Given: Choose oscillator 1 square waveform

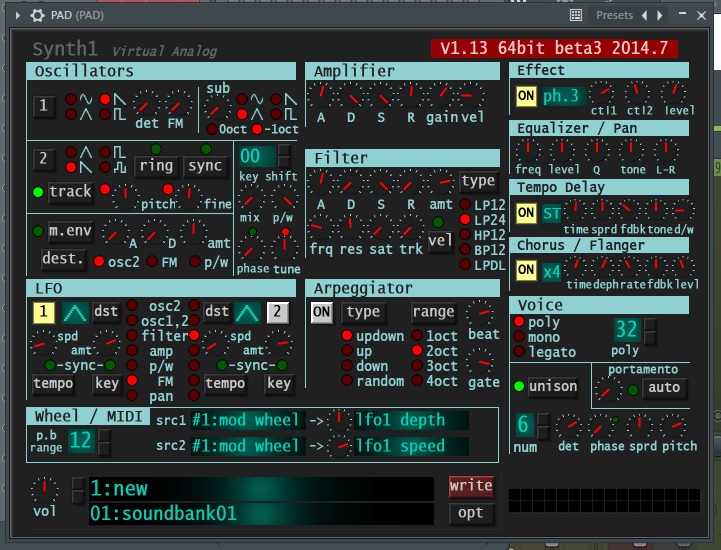Looking at the screenshot, I should [105, 114].
